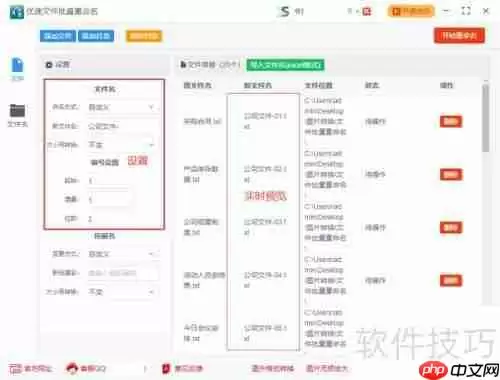Screen dimensions: 500x380
Task: Click the red start-rename button
Action: (x=459, y=36)
